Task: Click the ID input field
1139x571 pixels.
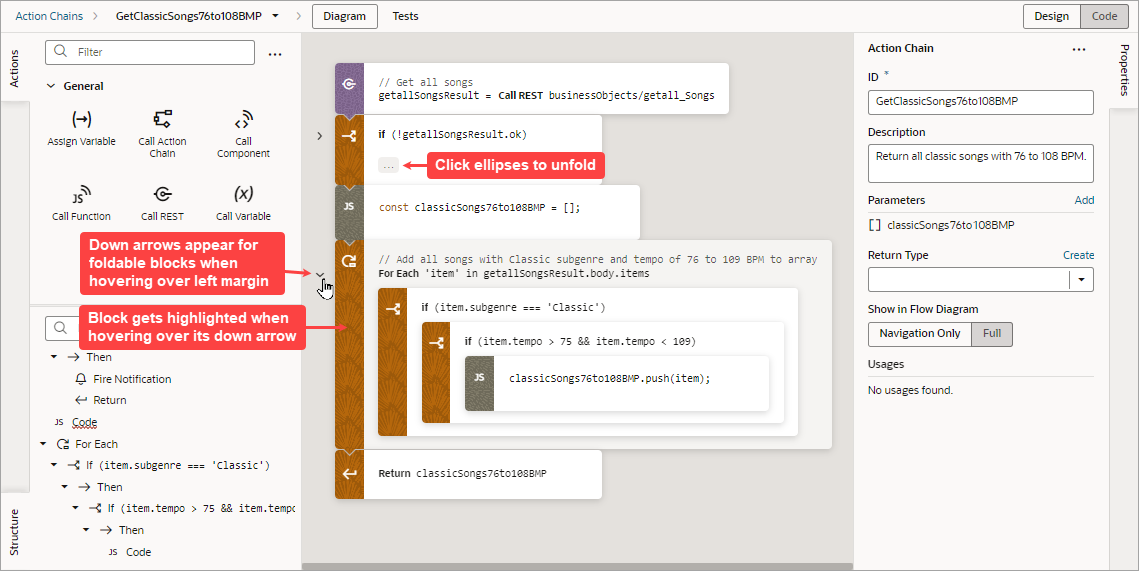Action: (981, 102)
